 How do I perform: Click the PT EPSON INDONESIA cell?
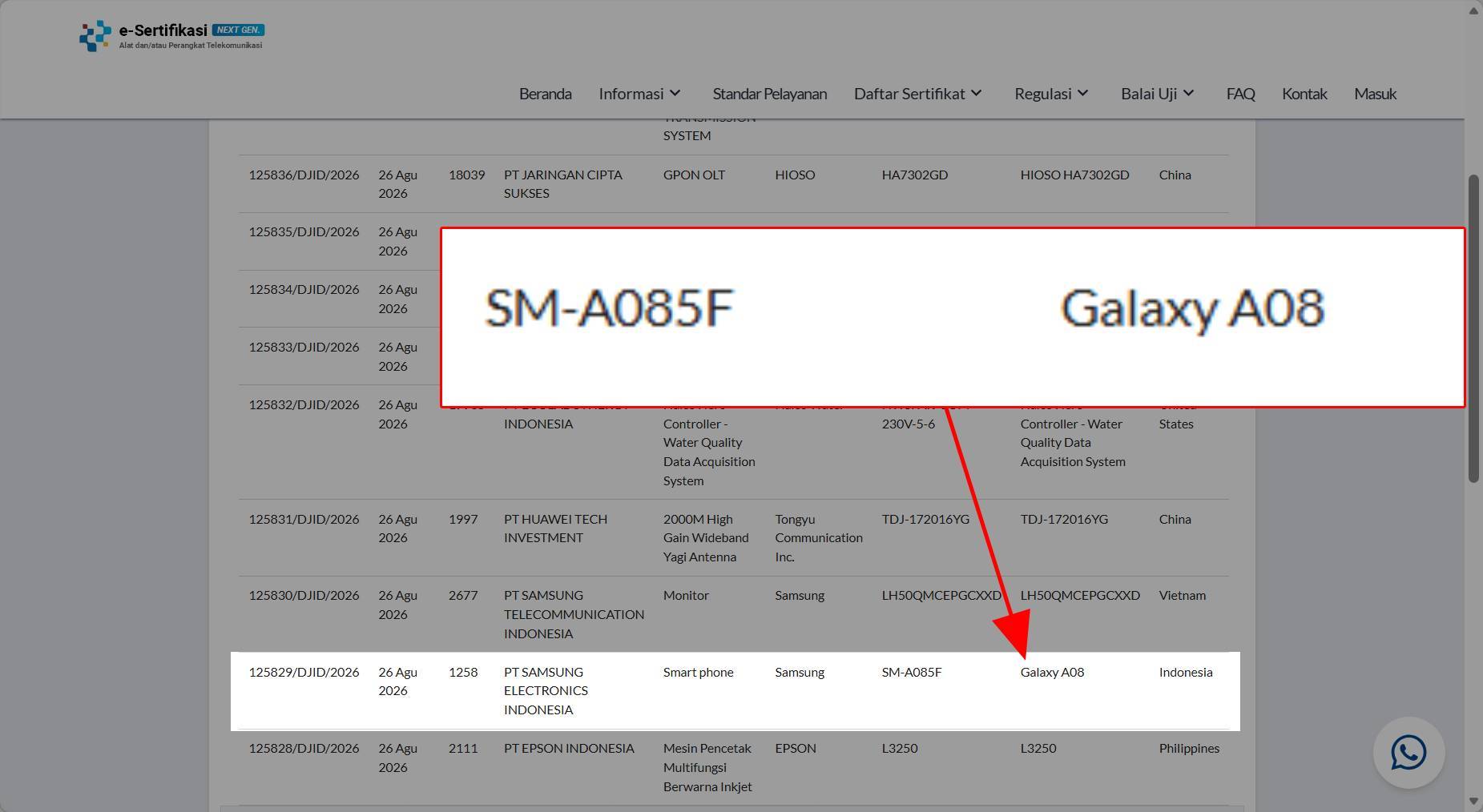pos(569,748)
